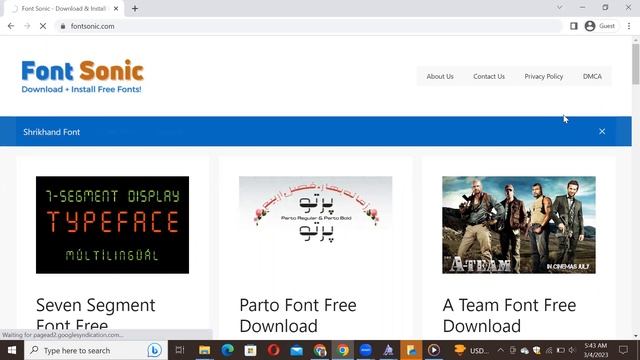Open the USD currency taskbar widget
The image size is (640, 360).
pyautogui.click(x=471, y=350)
